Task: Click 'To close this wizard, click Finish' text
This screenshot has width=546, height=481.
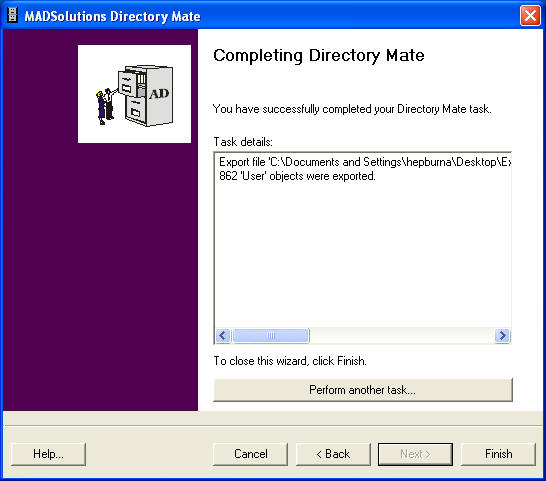Action: [290, 361]
